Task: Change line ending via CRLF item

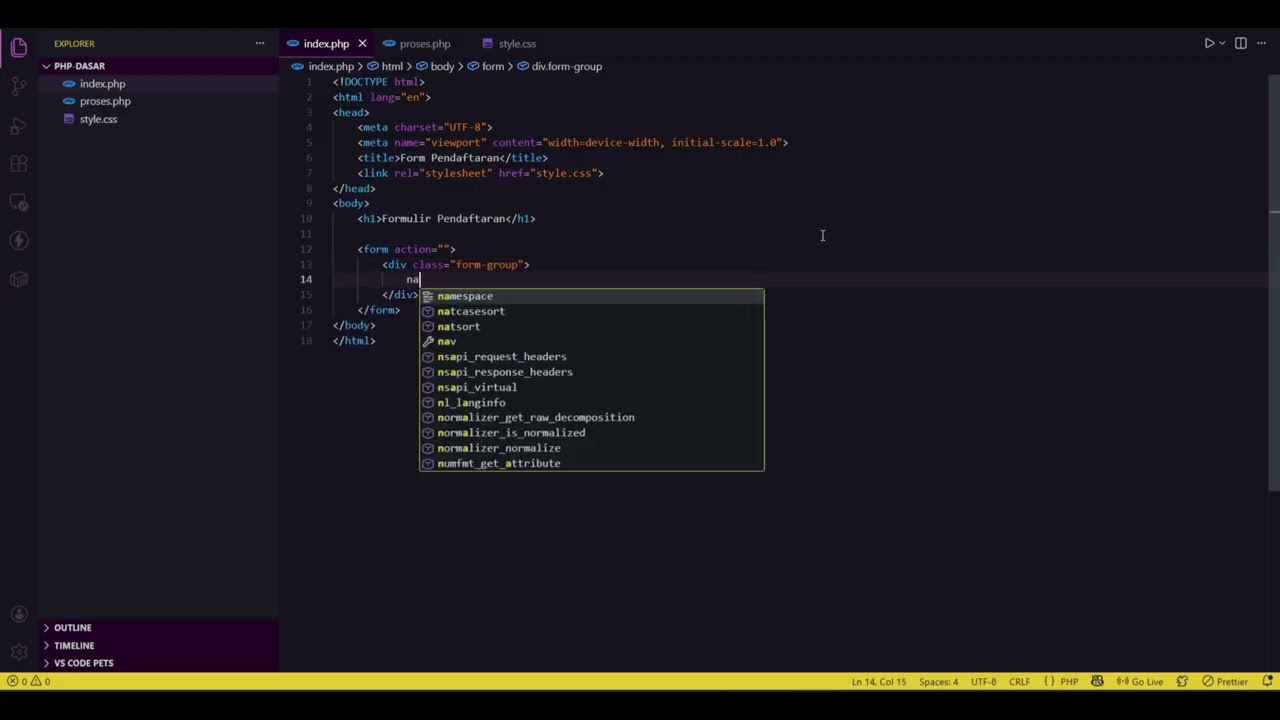Action: click(x=1019, y=682)
